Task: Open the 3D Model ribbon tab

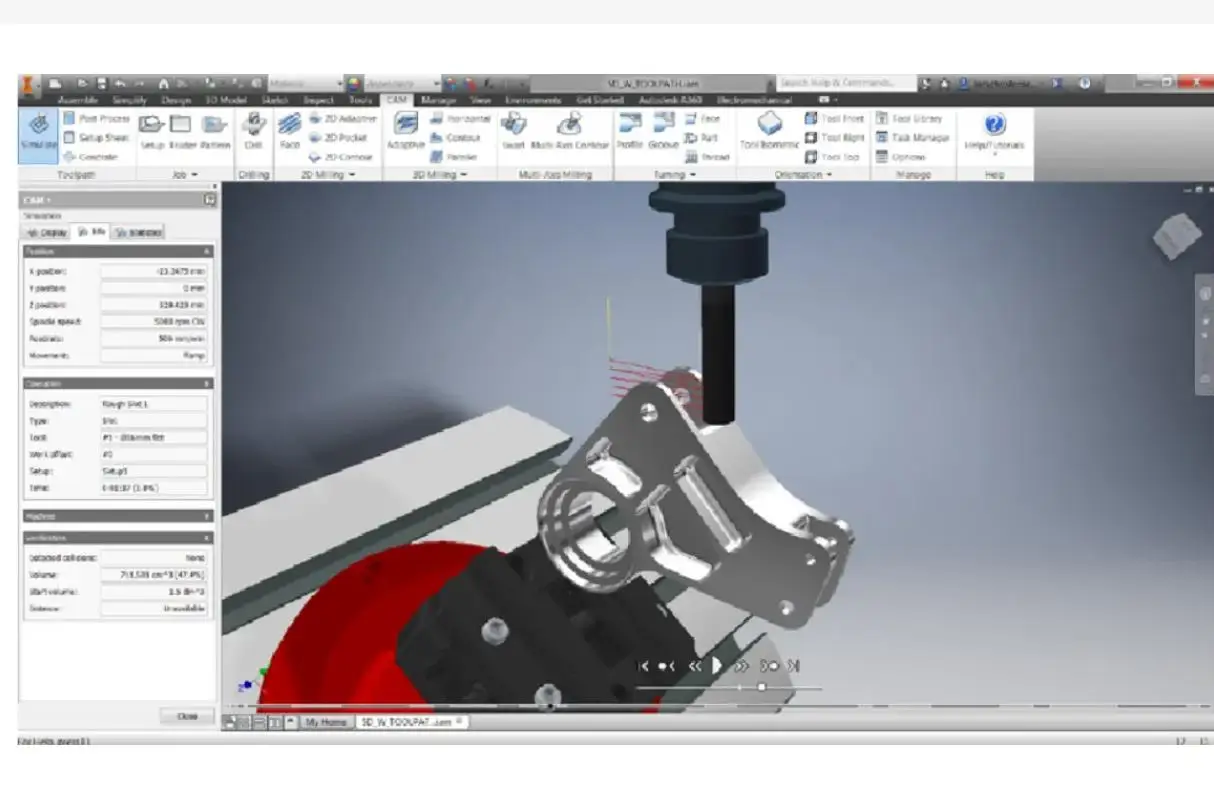Action: tap(225, 100)
